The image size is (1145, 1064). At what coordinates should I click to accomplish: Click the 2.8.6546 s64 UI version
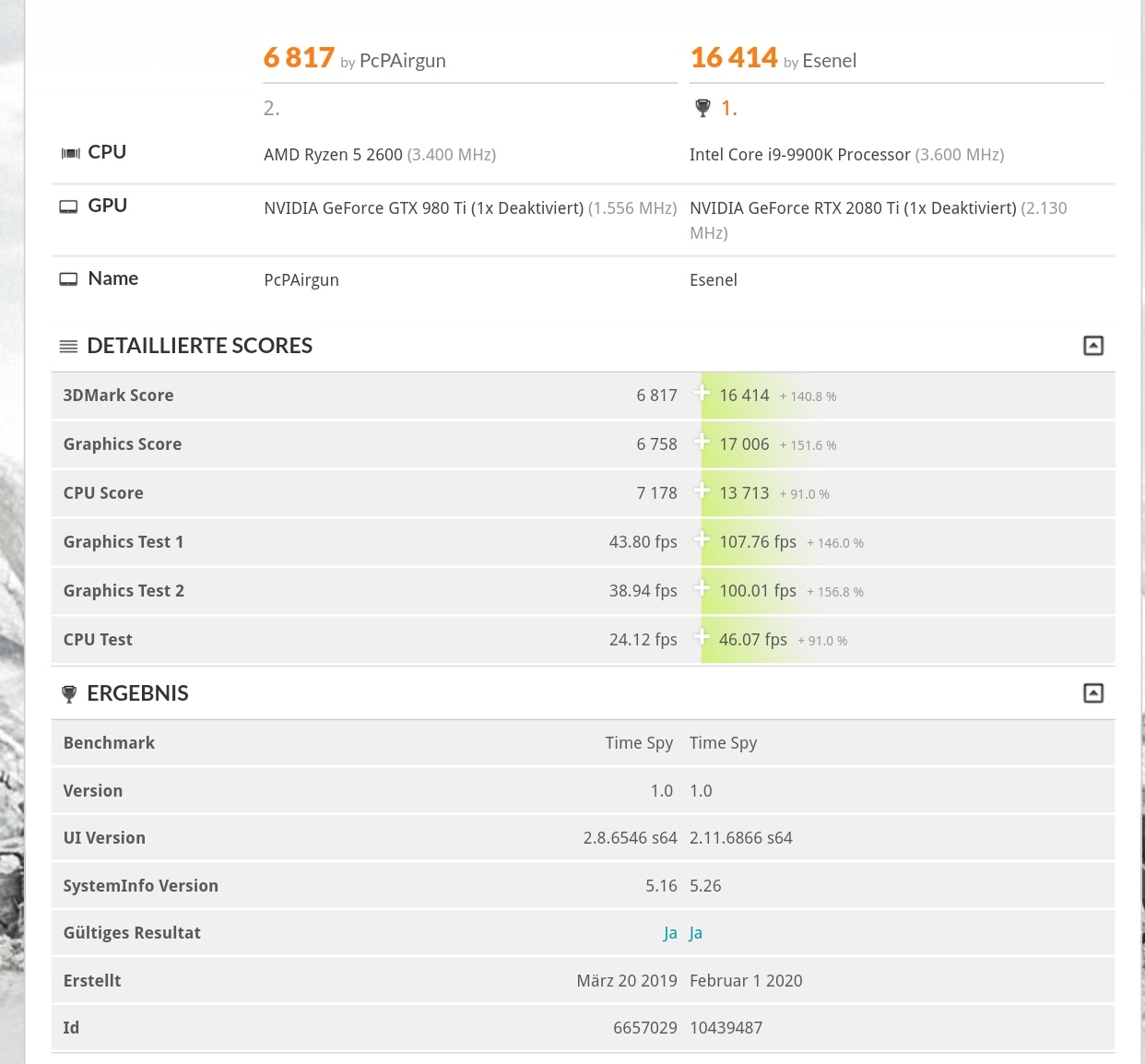630,838
